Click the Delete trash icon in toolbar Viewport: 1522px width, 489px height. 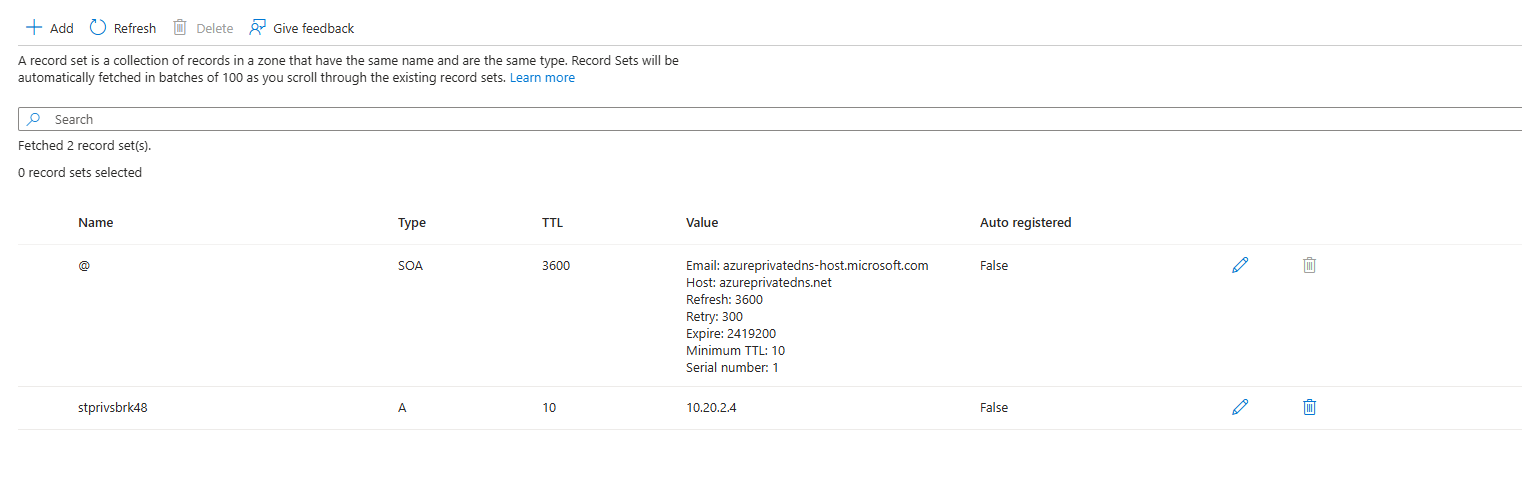coord(180,27)
